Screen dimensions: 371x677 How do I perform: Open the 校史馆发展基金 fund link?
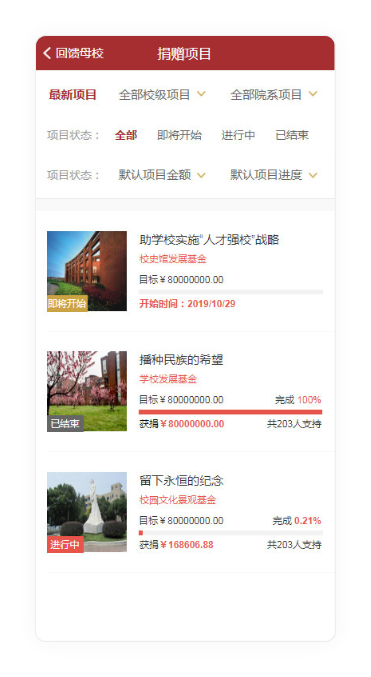coord(173,259)
